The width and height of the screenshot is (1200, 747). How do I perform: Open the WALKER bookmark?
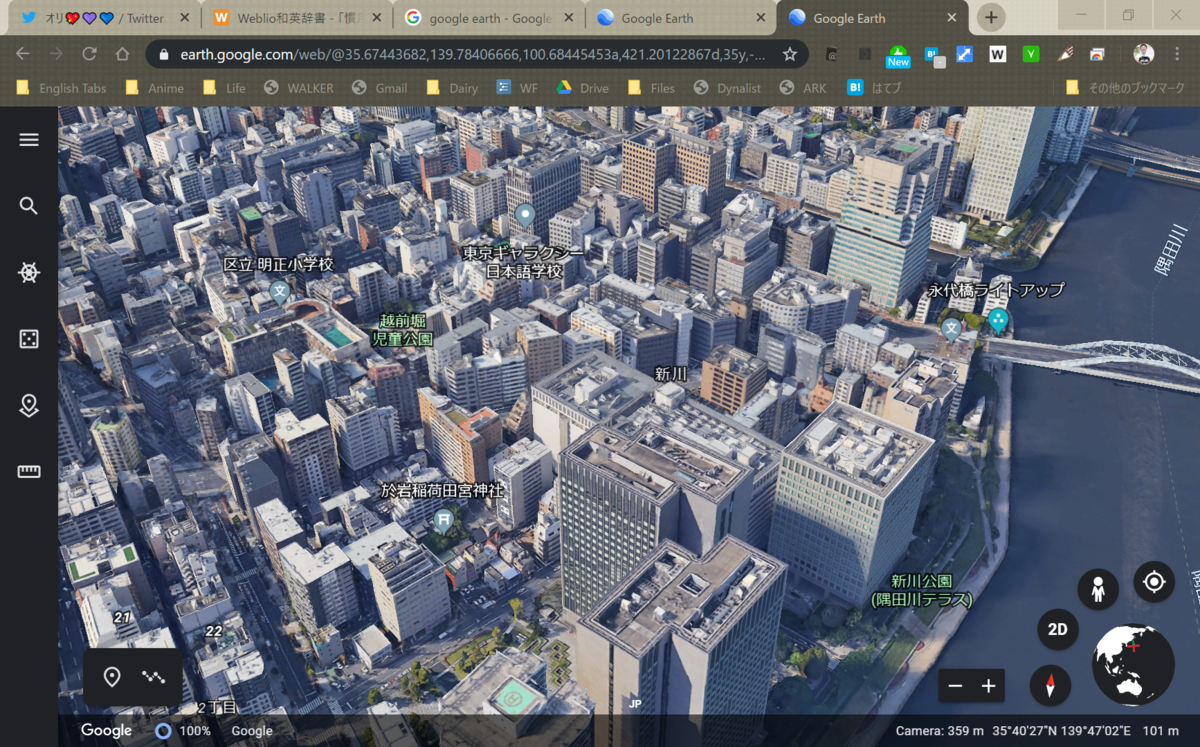point(298,88)
